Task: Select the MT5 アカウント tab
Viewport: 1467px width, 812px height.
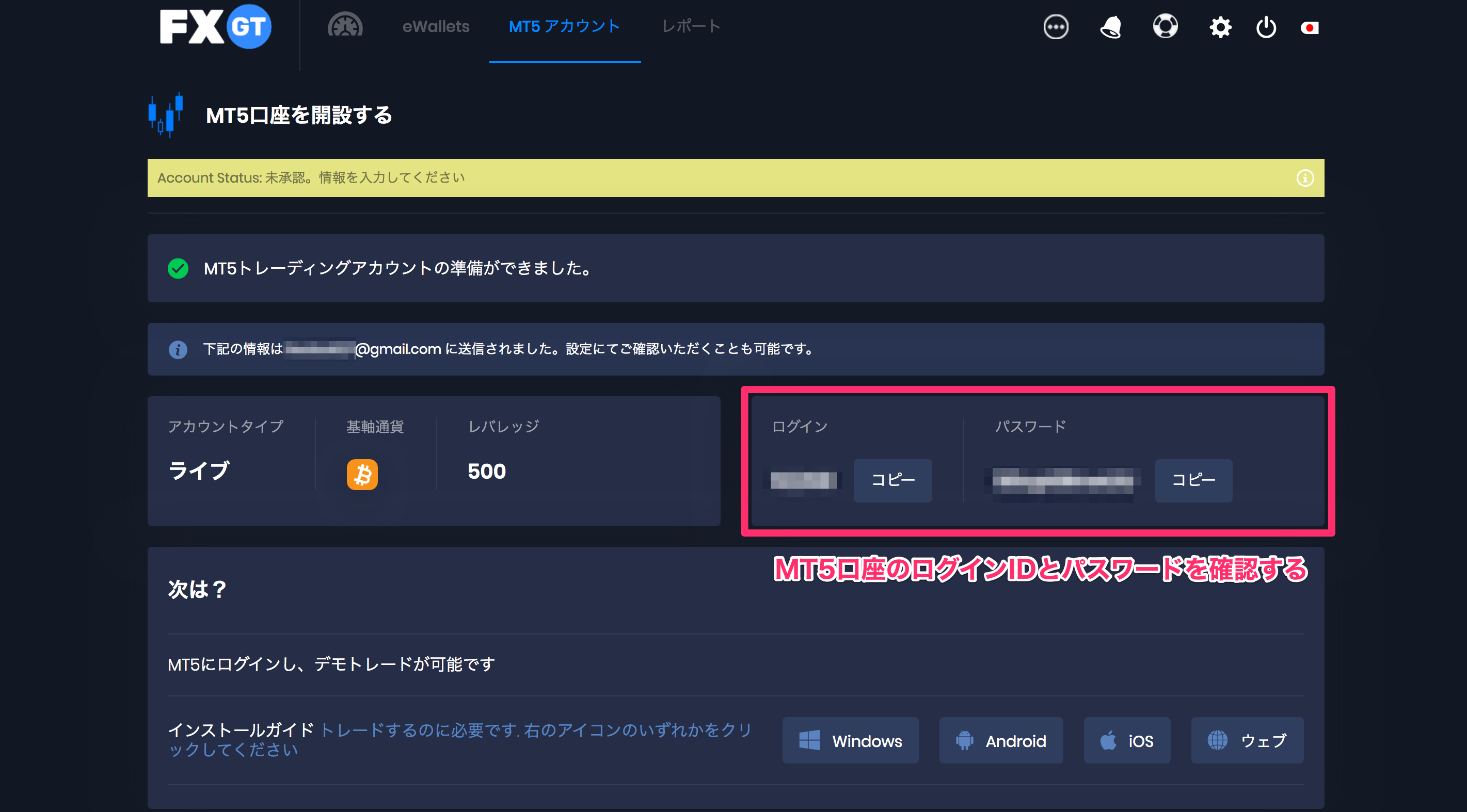Action: (x=564, y=26)
